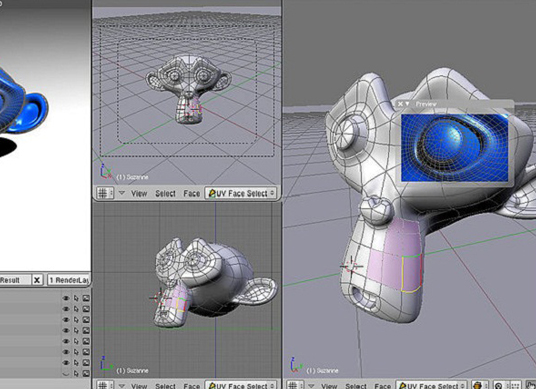This screenshot has width=536, height=389.
Task: Collapse header menus arrow in top viewport header
Action: click(121, 193)
